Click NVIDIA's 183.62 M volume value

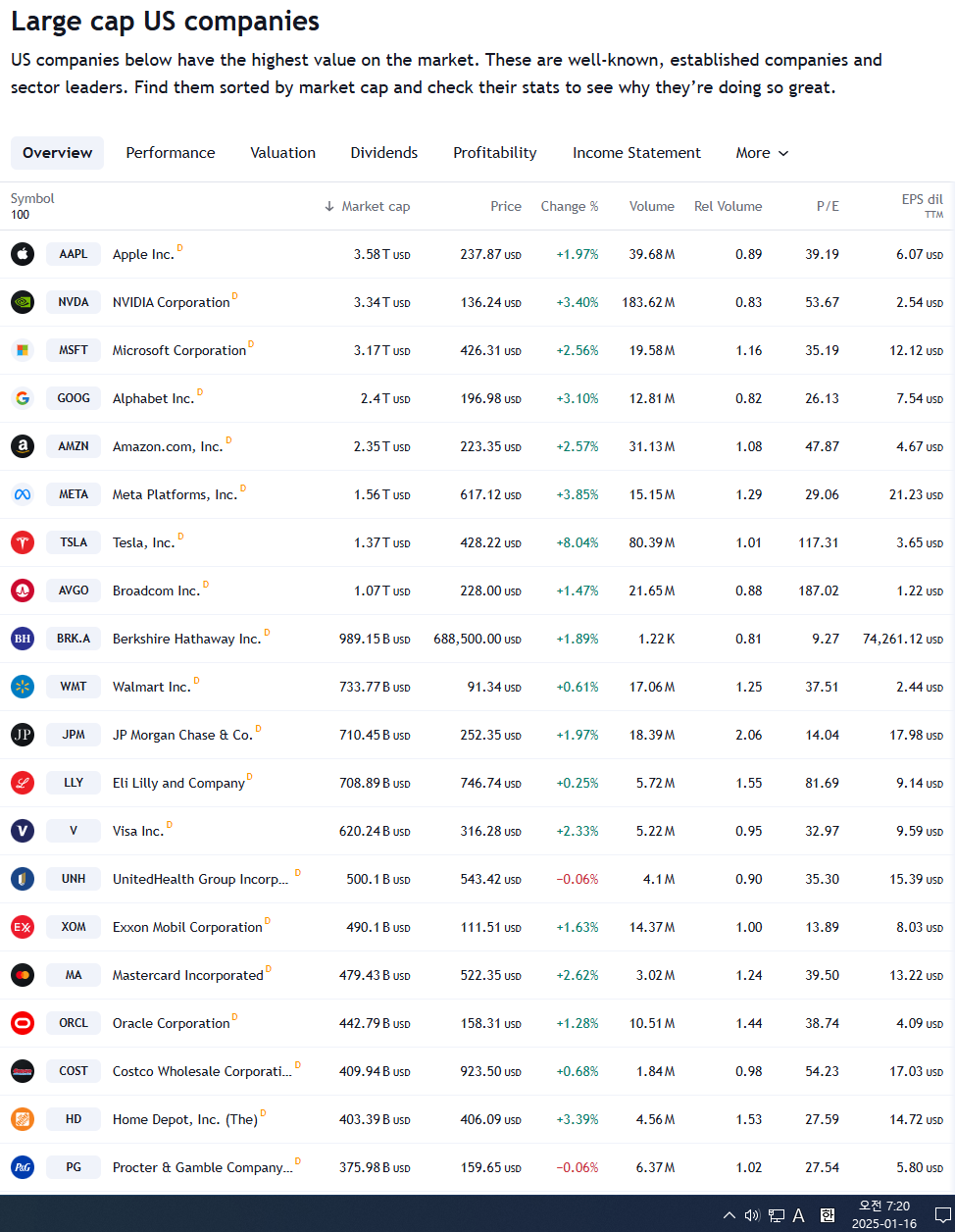point(648,302)
